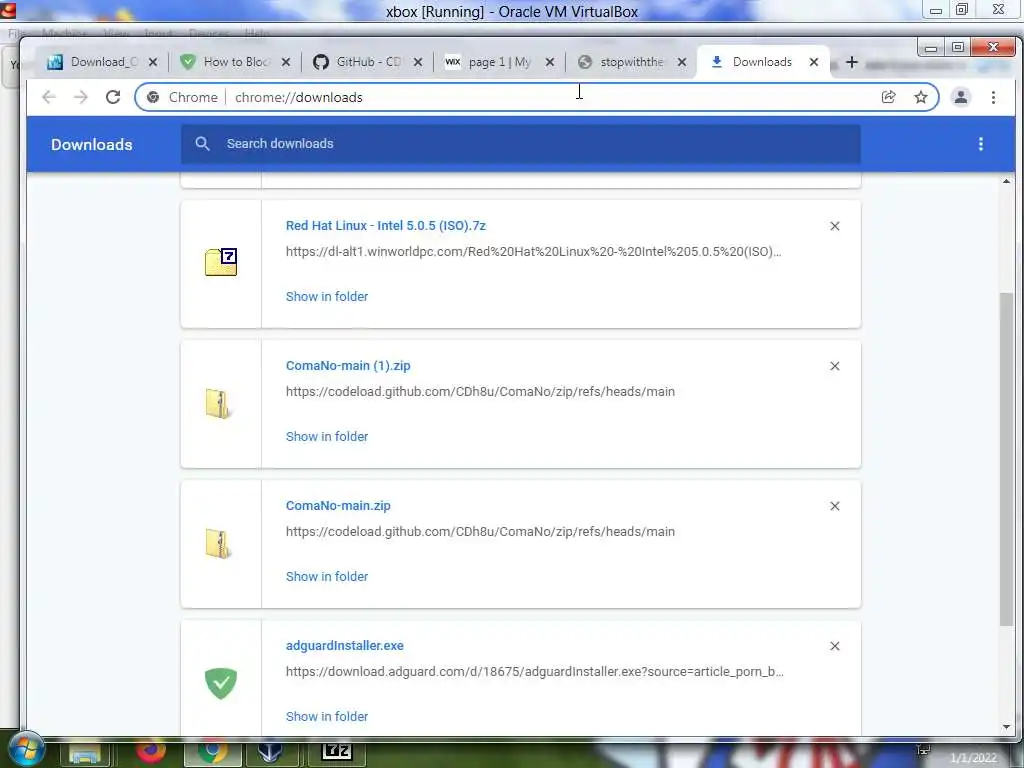The image size is (1024, 768).
Task: Click the scrollbar down arrow
Action: point(1006,727)
